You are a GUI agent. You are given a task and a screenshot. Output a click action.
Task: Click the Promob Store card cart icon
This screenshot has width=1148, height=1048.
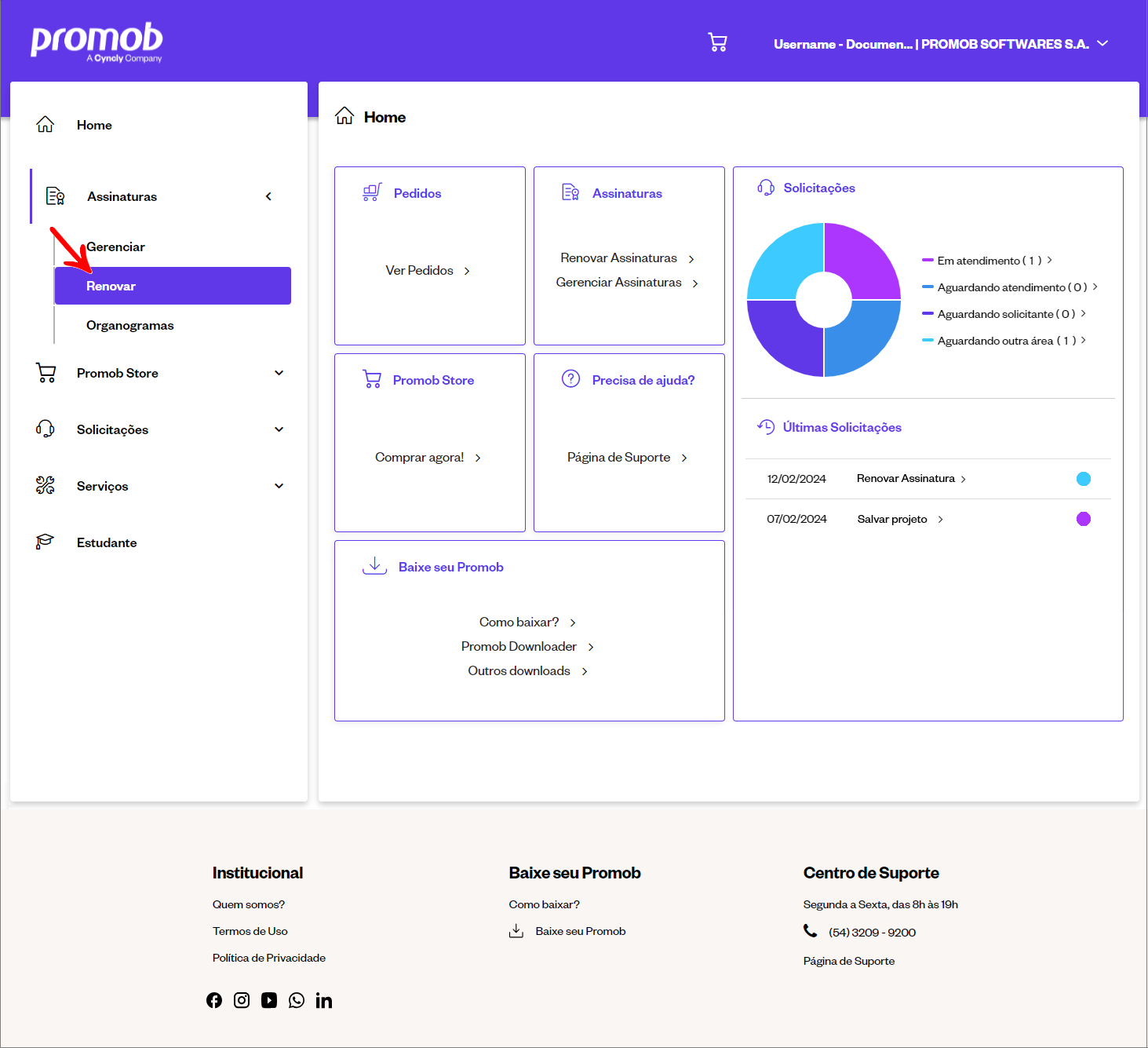372,379
